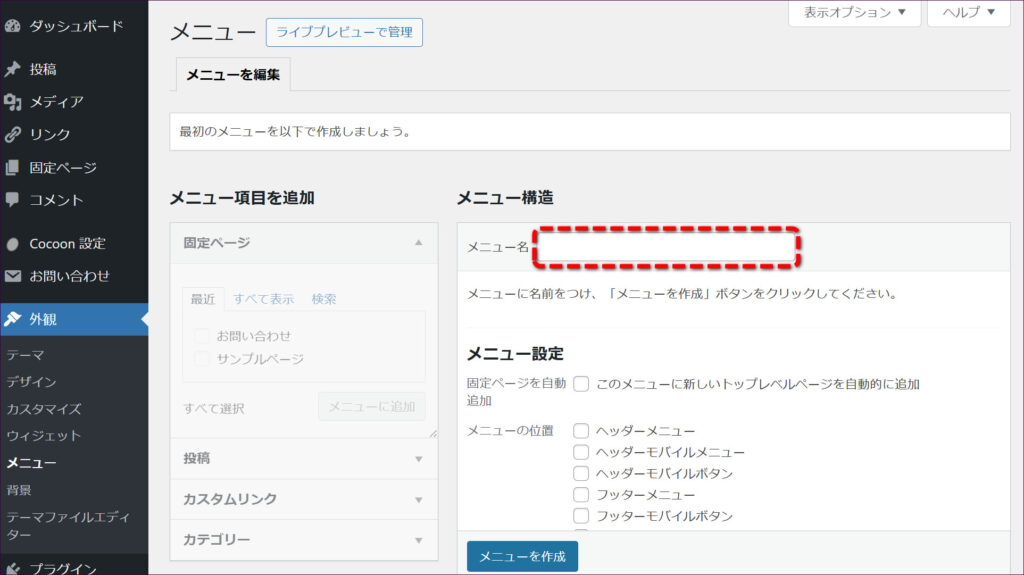This screenshot has height=575, width=1024.
Task: Click the コメント speech bubble icon
Action: (x=13, y=200)
